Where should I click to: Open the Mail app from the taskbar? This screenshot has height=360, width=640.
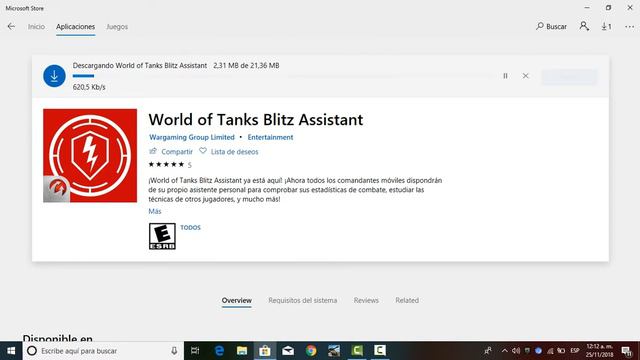pyautogui.click(x=288, y=351)
